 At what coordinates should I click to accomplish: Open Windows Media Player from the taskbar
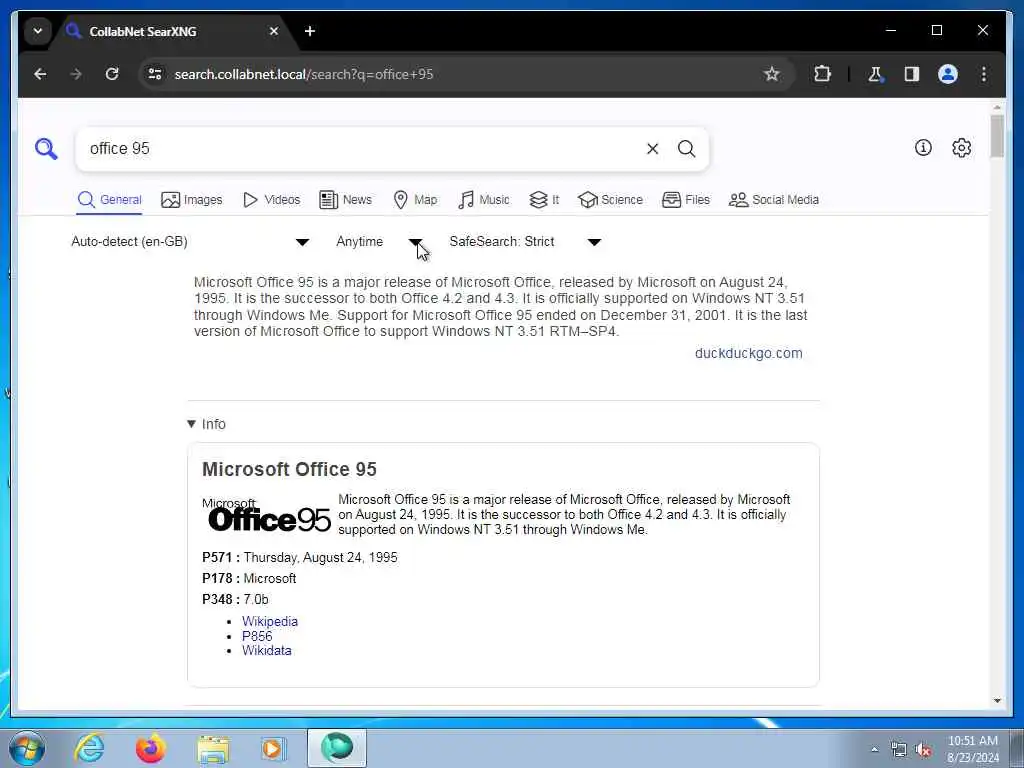(x=274, y=748)
